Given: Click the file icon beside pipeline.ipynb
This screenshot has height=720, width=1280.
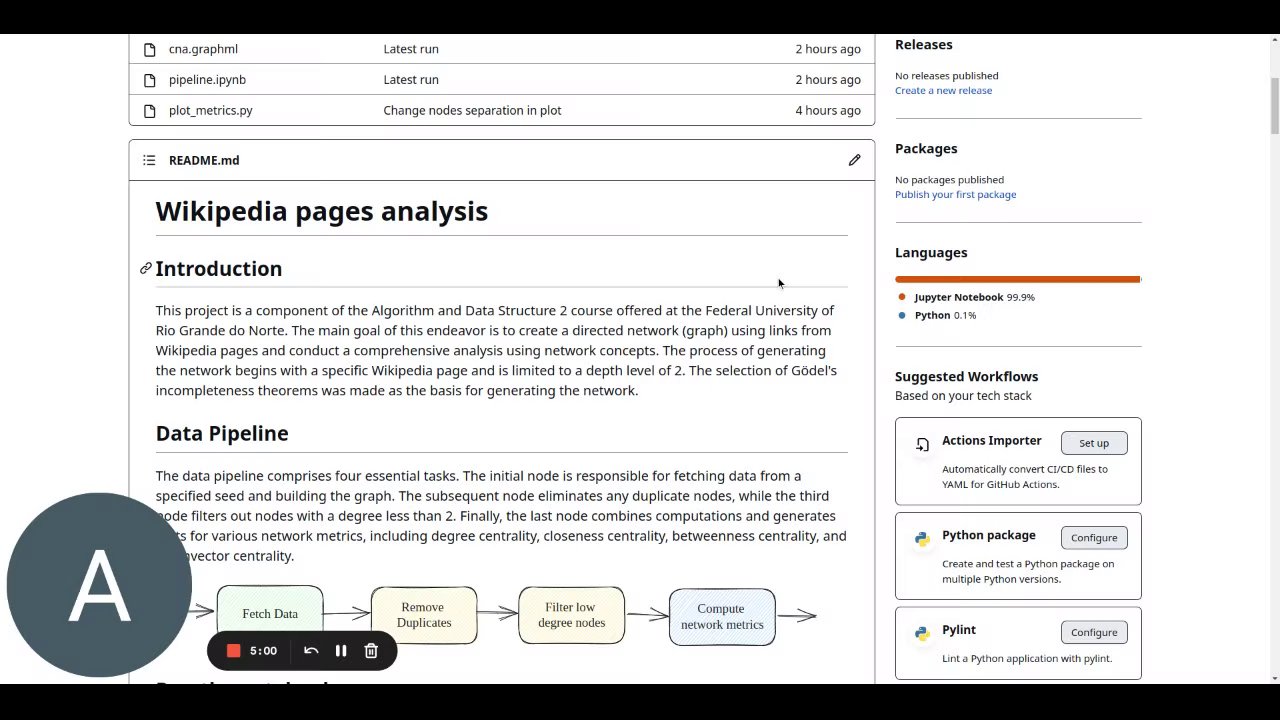Looking at the screenshot, I should point(149,80).
